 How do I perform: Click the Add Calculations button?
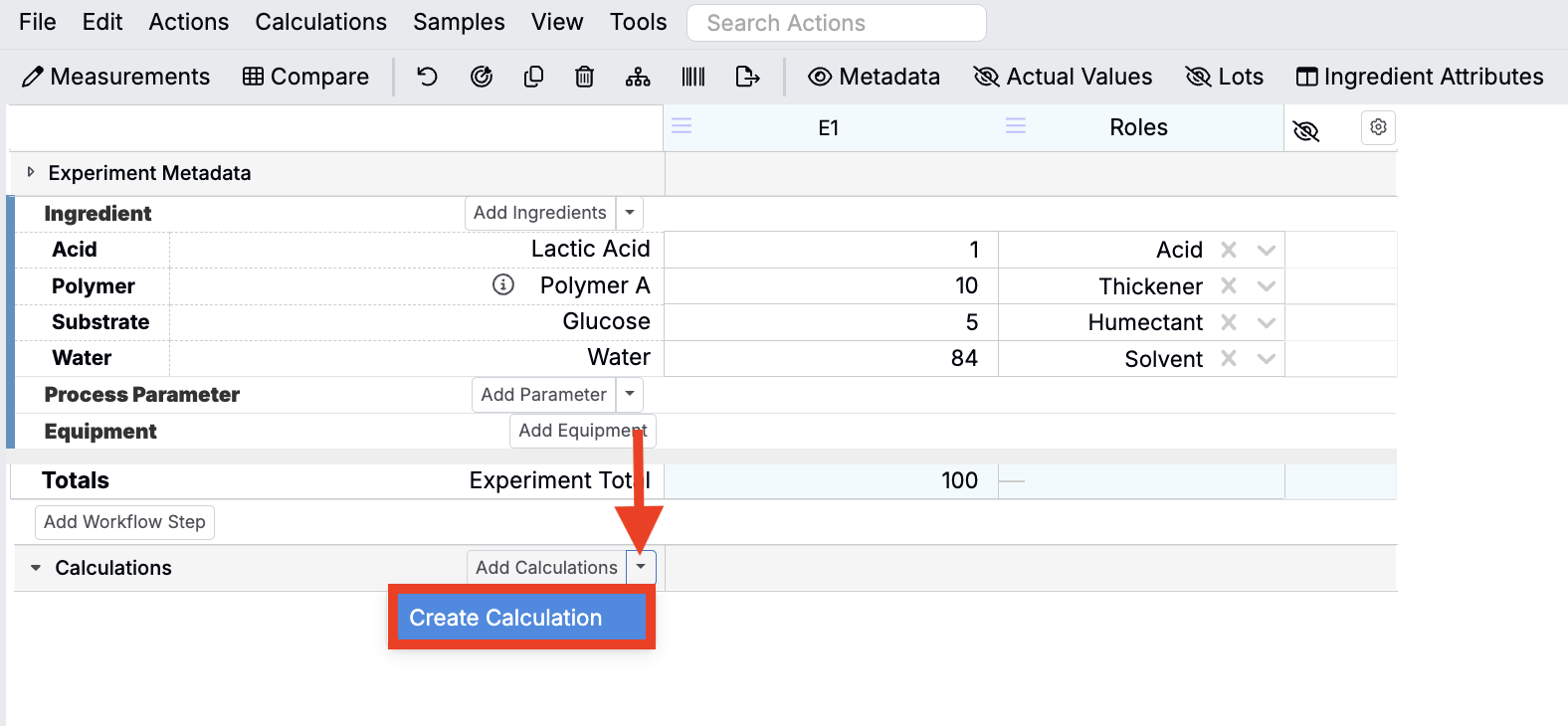tap(547, 568)
